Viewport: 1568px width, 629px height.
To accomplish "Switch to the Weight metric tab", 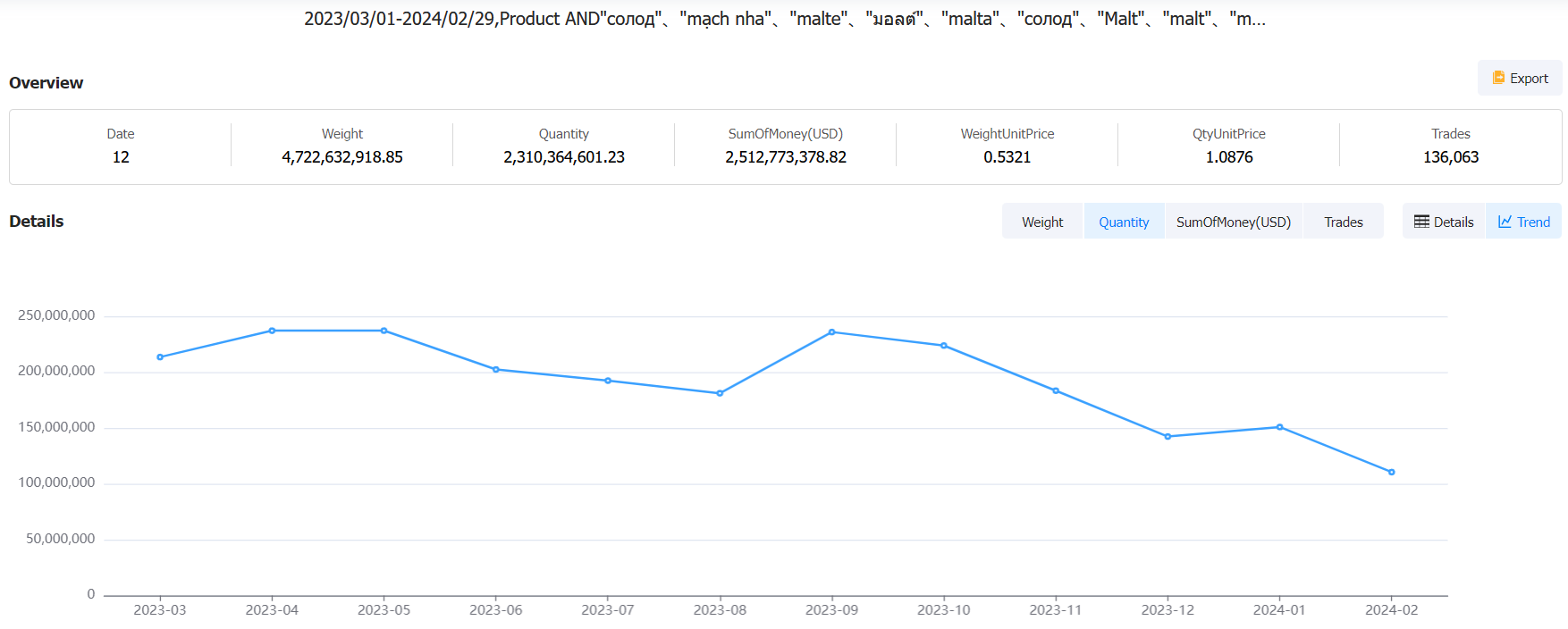I will [x=1042, y=222].
